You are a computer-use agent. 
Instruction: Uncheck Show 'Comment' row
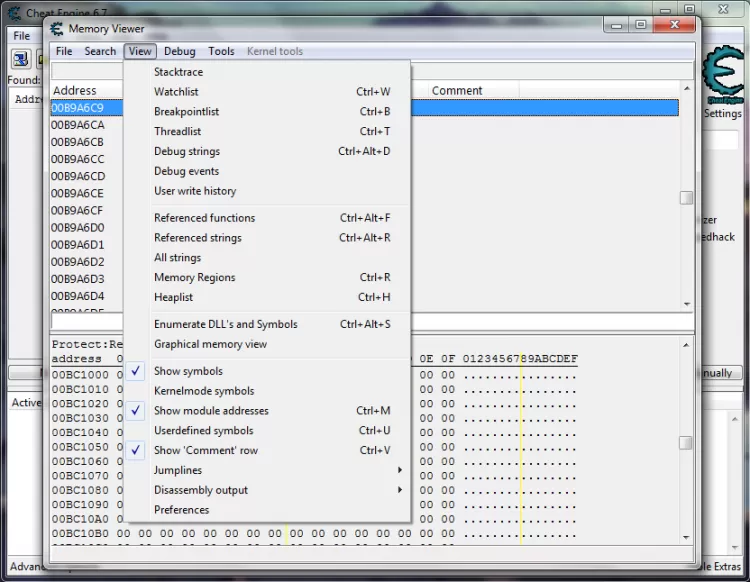click(205, 450)
